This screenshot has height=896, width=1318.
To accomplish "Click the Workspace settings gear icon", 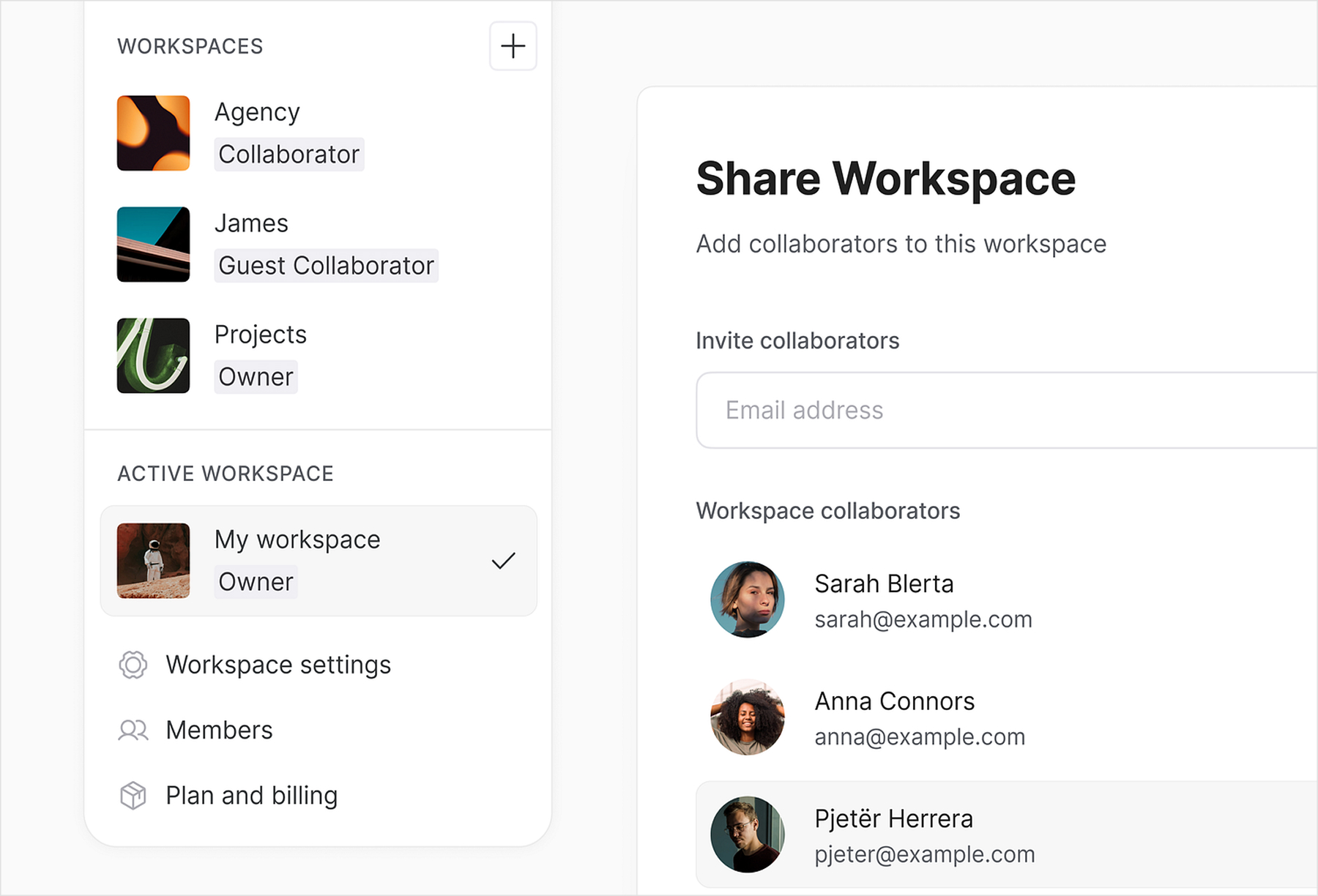I will pyautogui.click(x=133, y=665).
